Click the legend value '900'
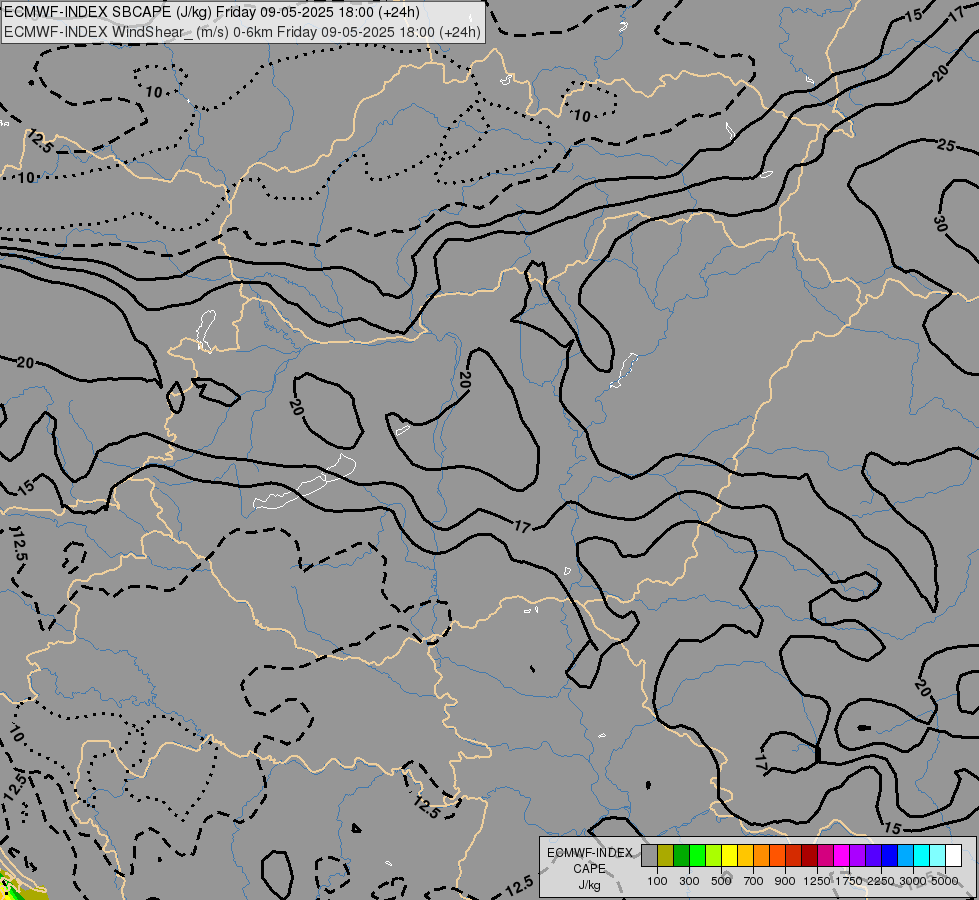 785,881
